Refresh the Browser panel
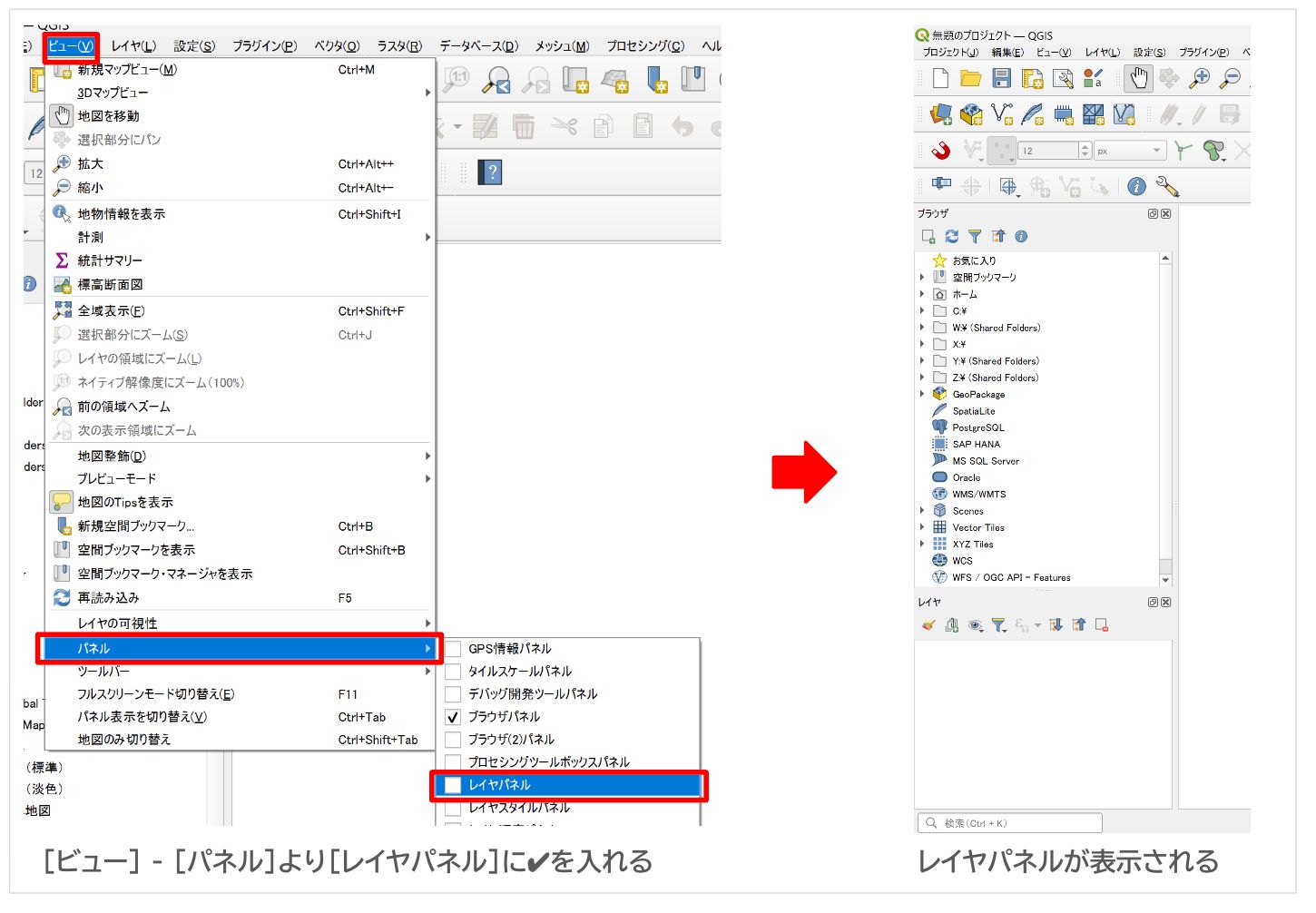The image size is (1316, 913). pos(951,236)
